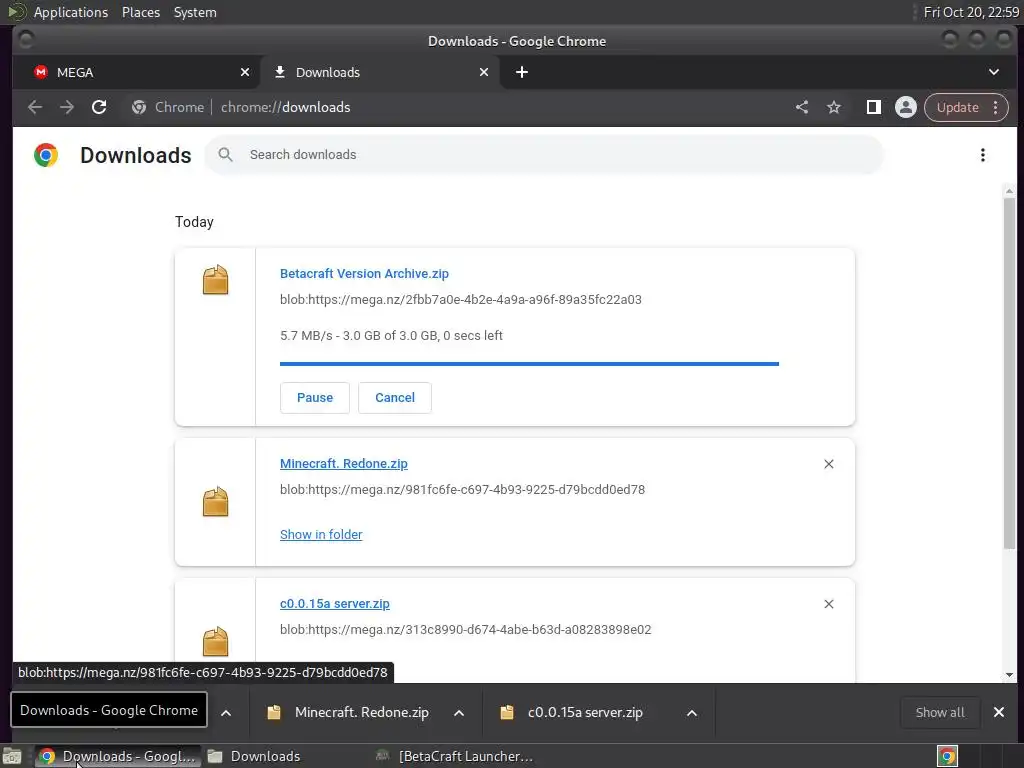Click the search magnifier icon
The image size is (1024, 768).
click(x=225, y=155)
